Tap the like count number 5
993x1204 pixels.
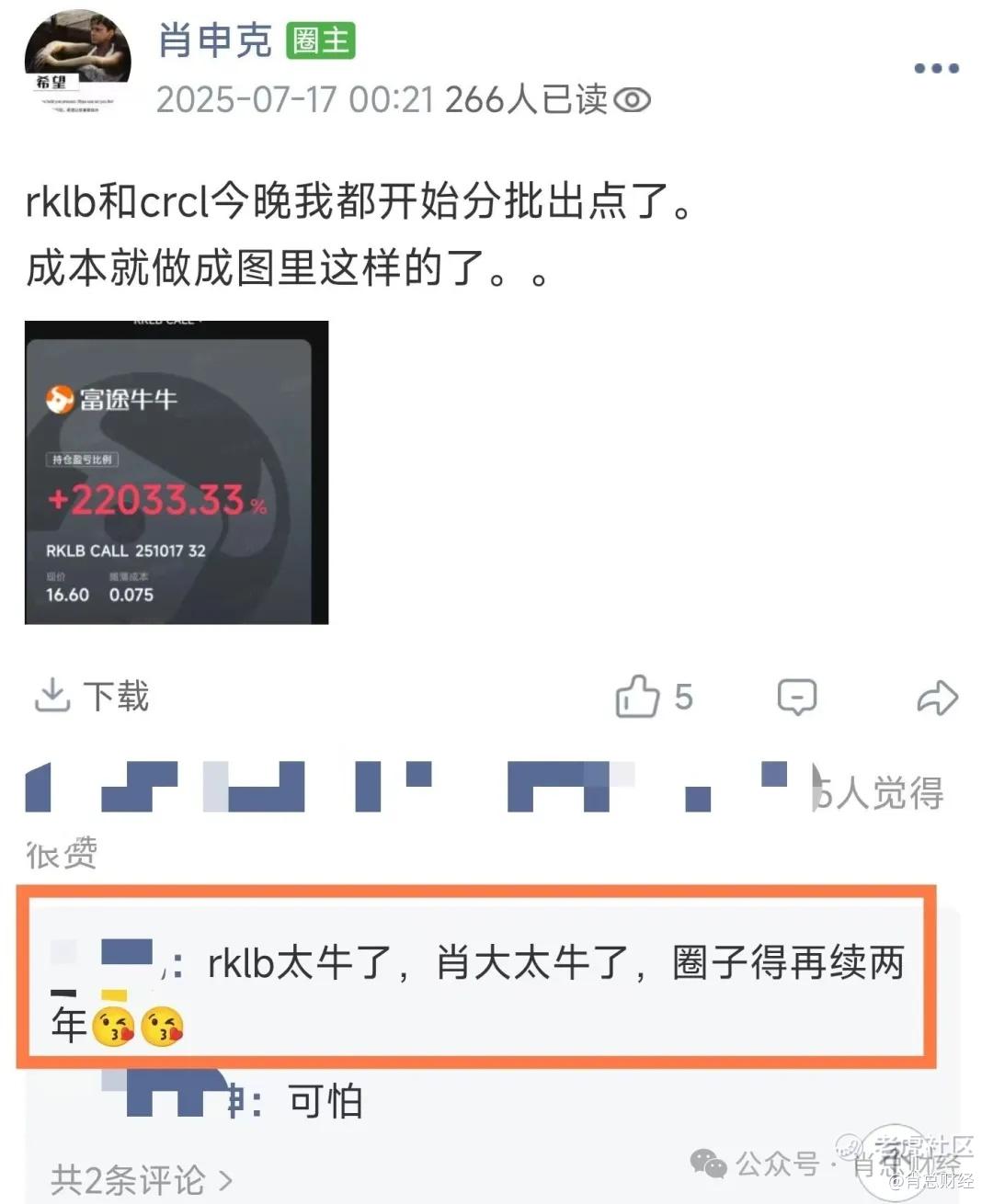(683, 697)
